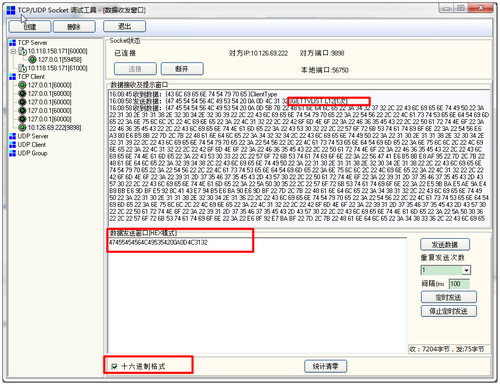This screenshot has height=384, width=500.
Task: Click the UDP Group node icon
Action: 13,153
